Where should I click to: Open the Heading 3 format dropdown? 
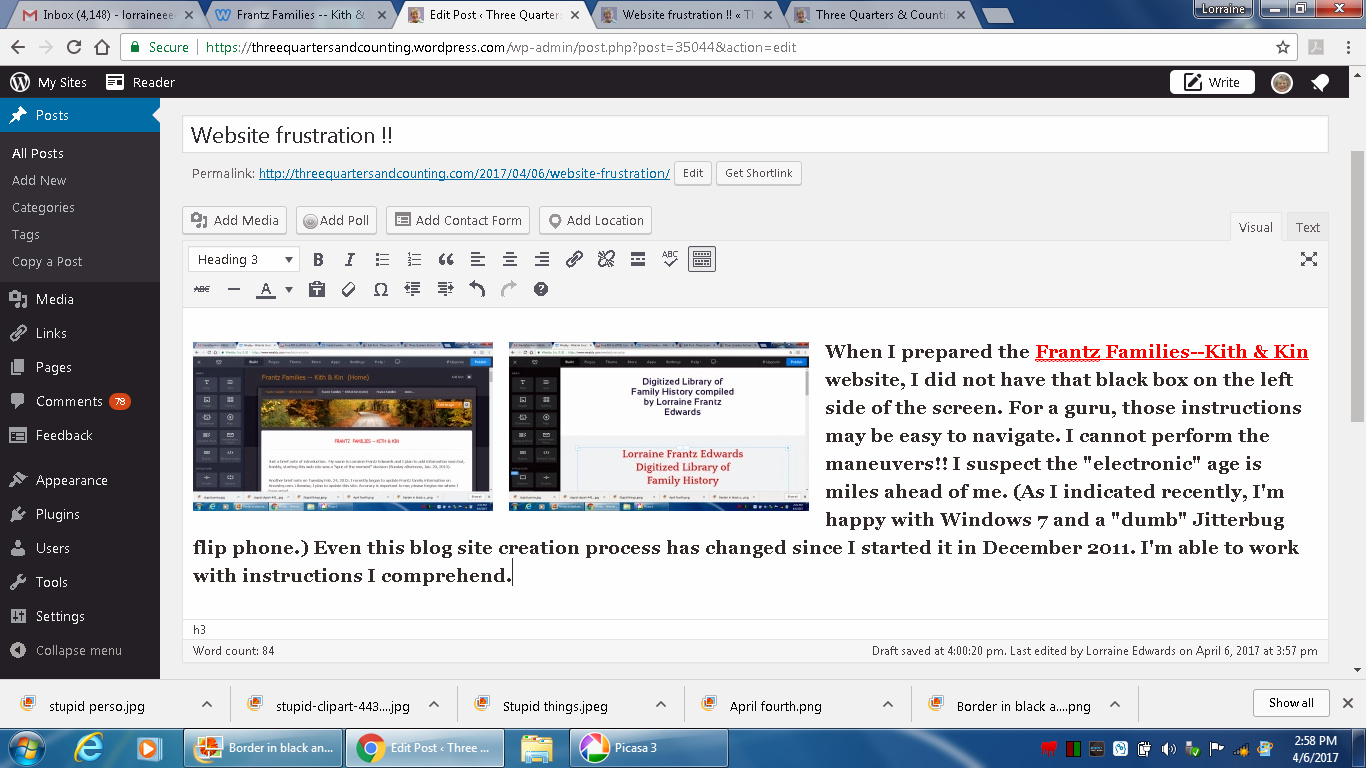coord(244,260)
